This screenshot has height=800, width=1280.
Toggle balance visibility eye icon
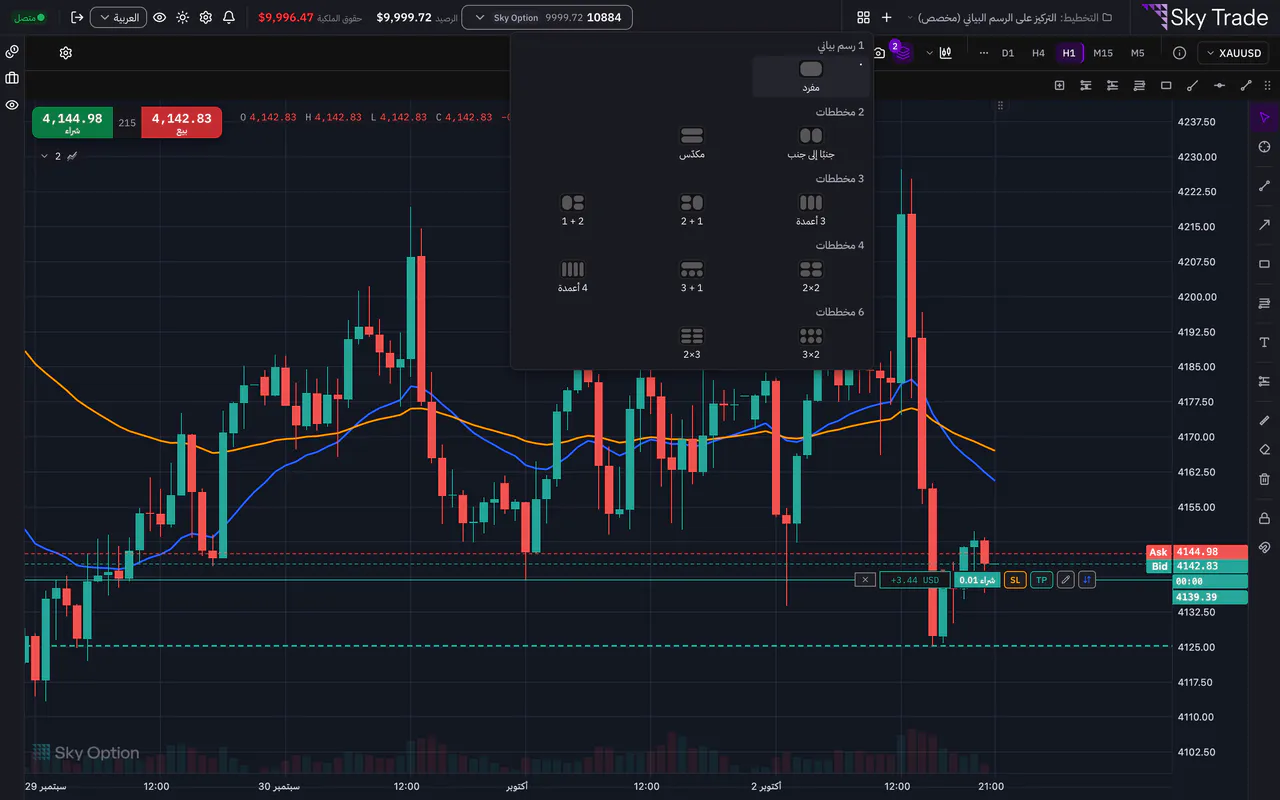click(x=159, y=17)
